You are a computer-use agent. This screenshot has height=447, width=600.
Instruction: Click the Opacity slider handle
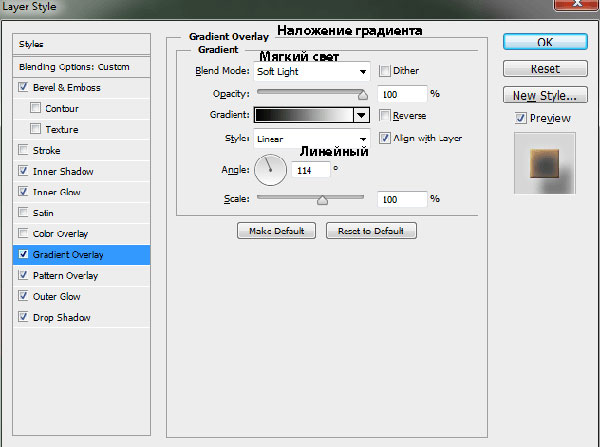pyautogui.click(x=362, y=95)
